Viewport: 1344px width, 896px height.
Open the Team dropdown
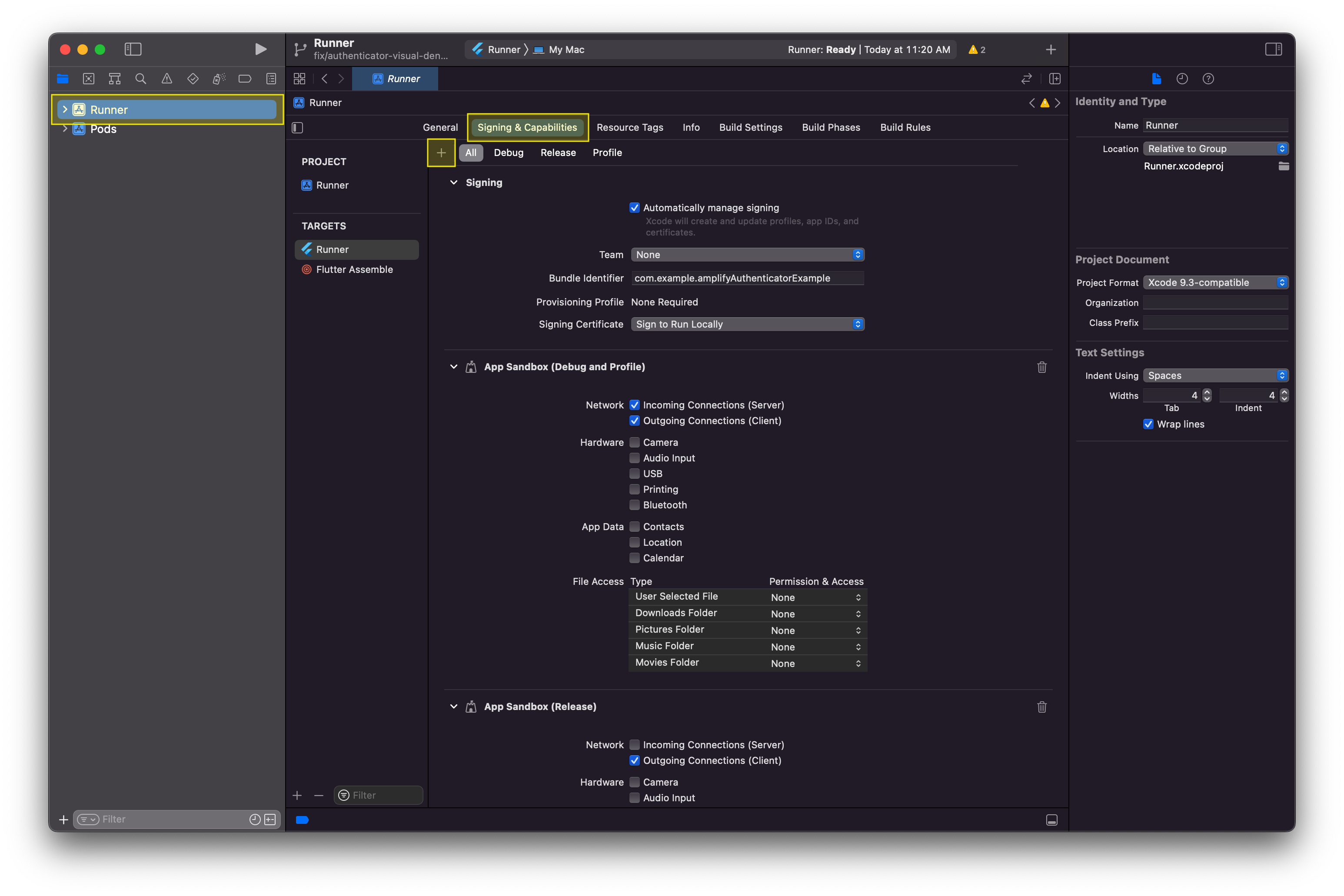747,255
